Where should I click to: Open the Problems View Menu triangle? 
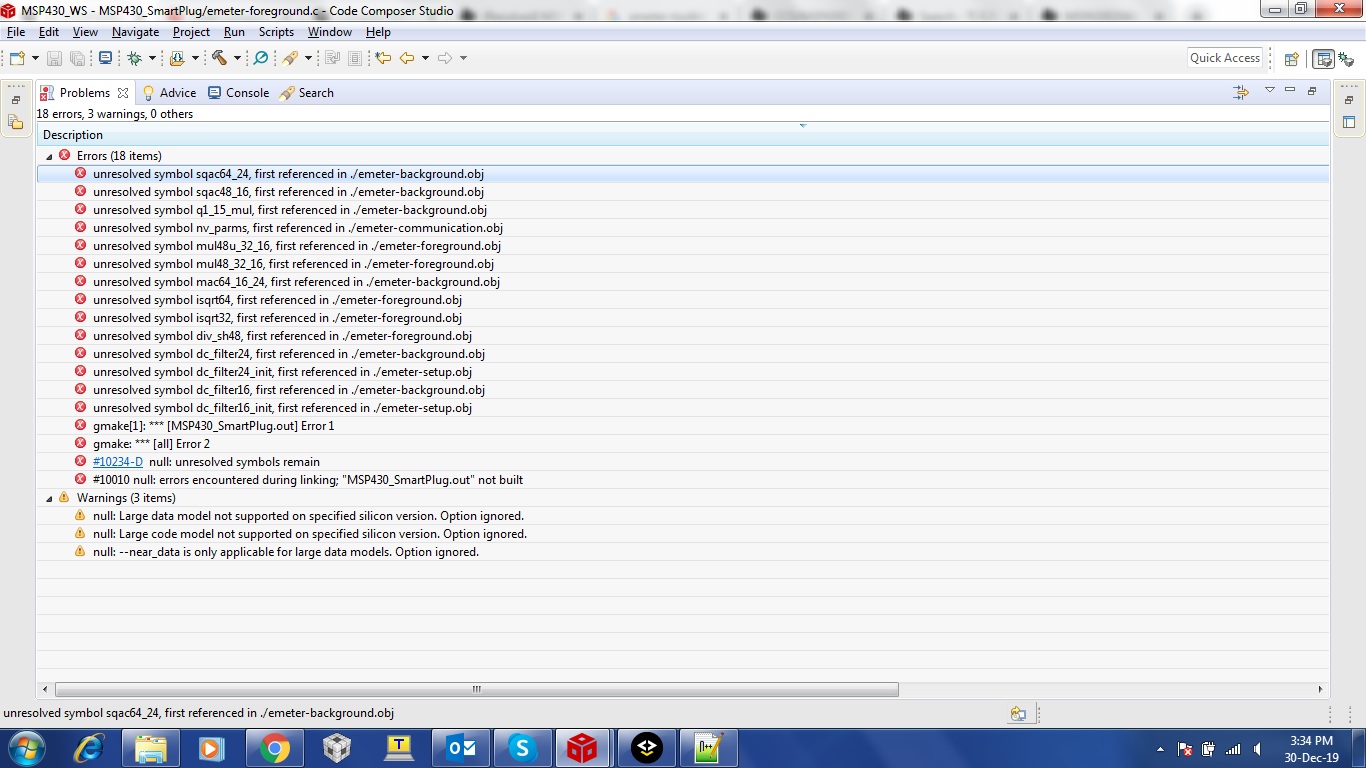(1270, 90)
